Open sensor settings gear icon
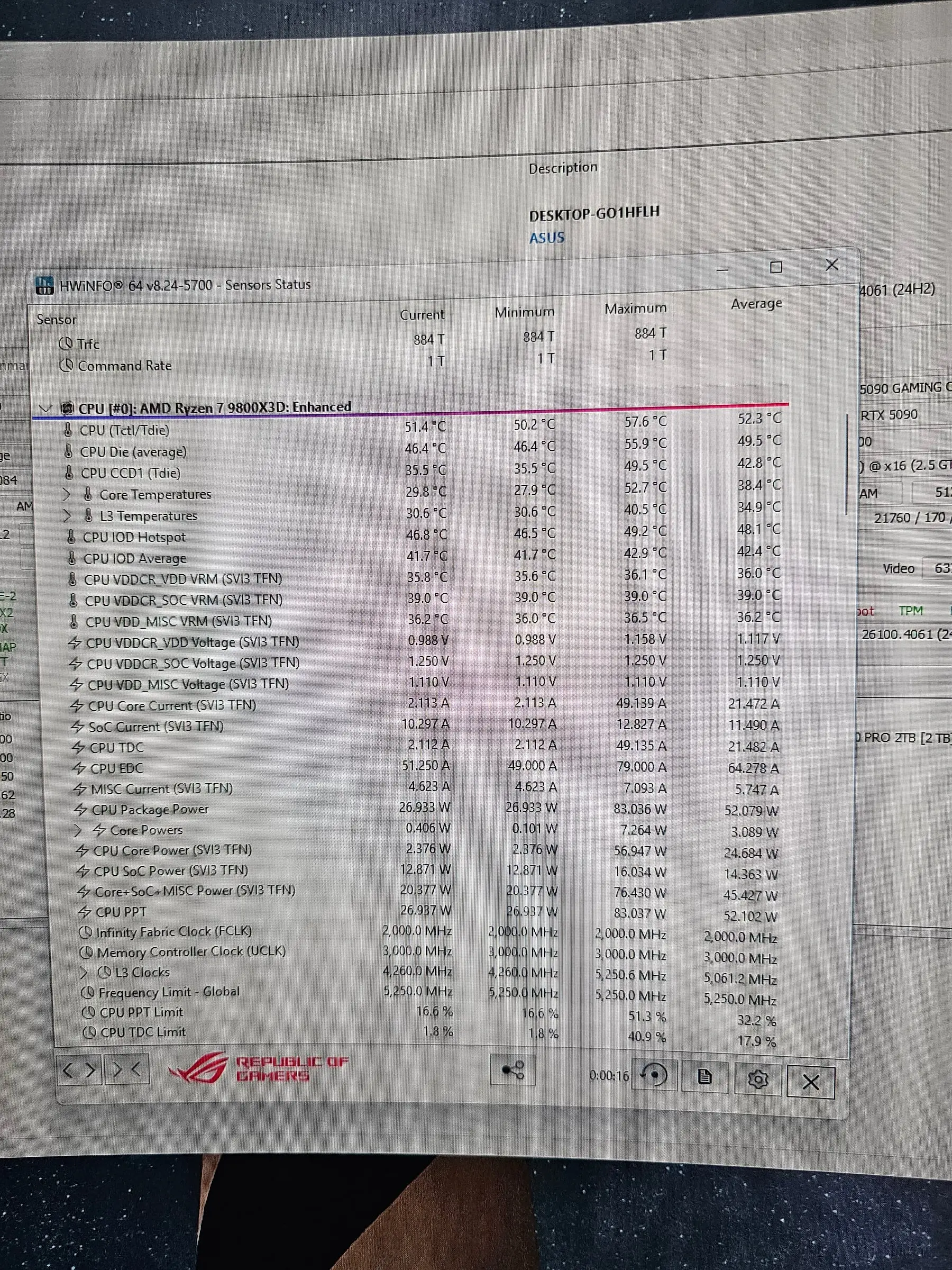 (x=757, y=1079)
